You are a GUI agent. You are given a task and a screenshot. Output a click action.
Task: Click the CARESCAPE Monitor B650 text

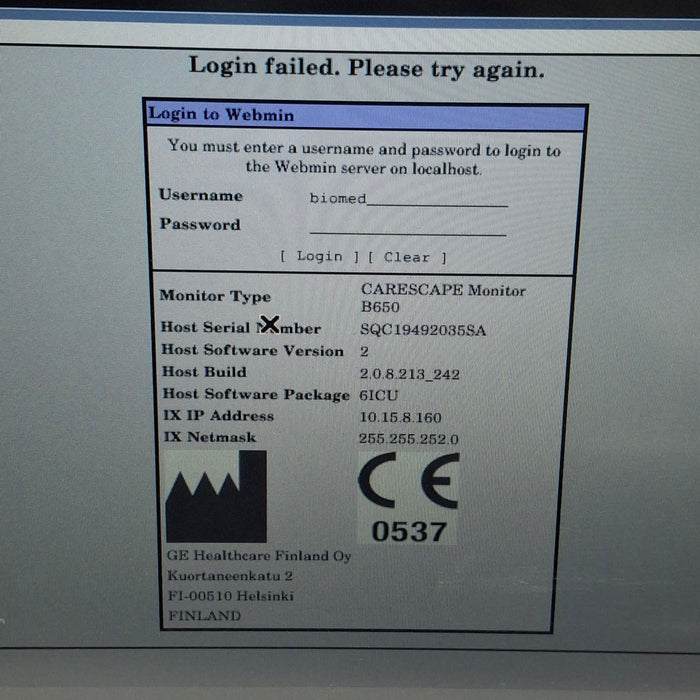click(x=443, y=298)
